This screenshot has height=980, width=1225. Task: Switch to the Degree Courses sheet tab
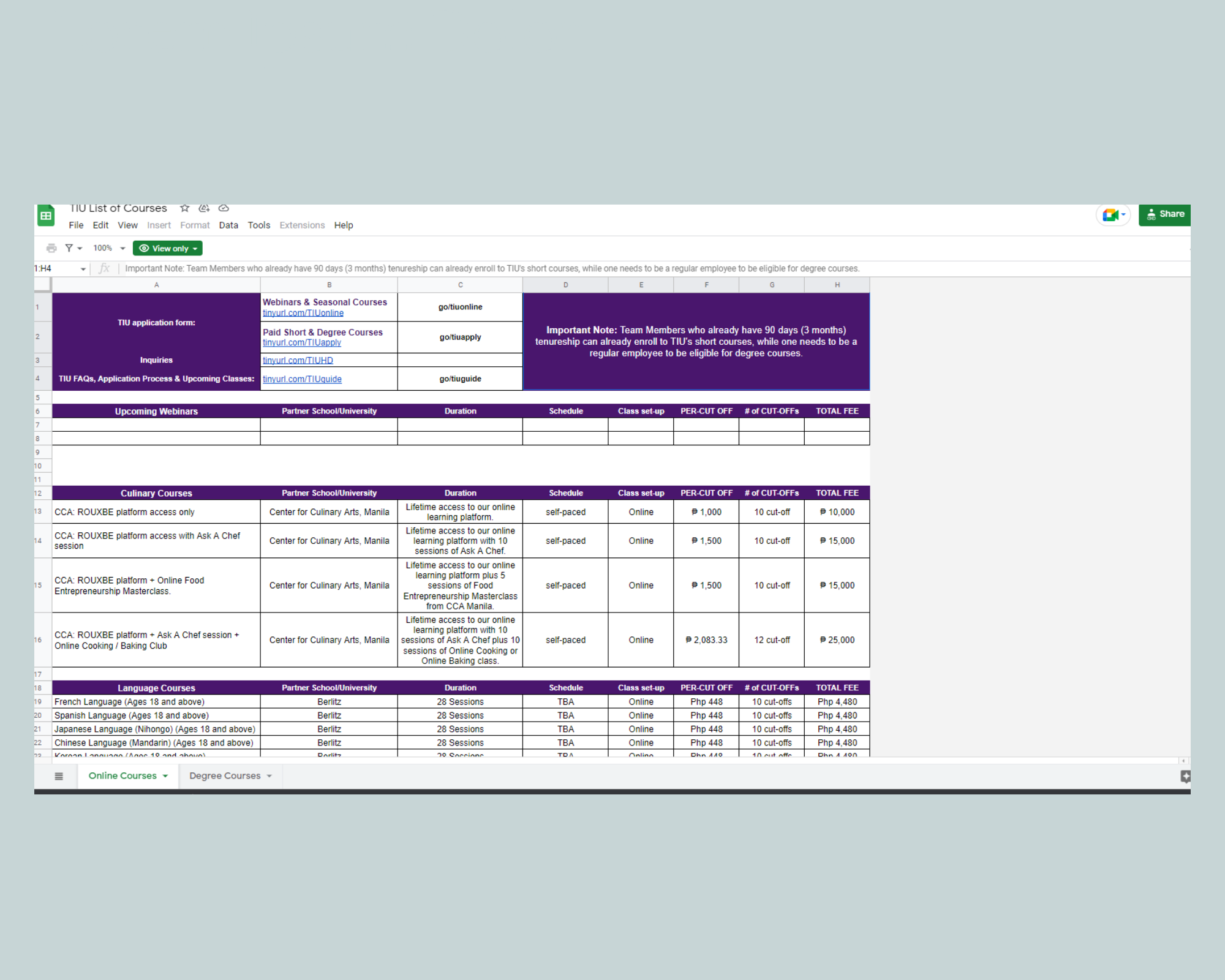225,775
